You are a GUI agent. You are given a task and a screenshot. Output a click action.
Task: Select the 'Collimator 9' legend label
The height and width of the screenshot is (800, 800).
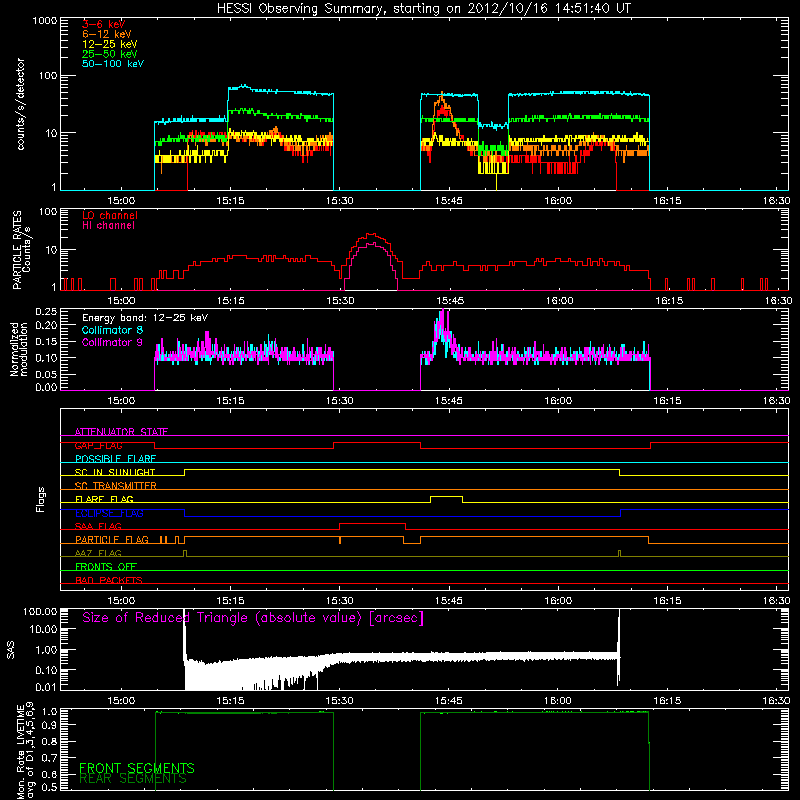click(112, 342)
